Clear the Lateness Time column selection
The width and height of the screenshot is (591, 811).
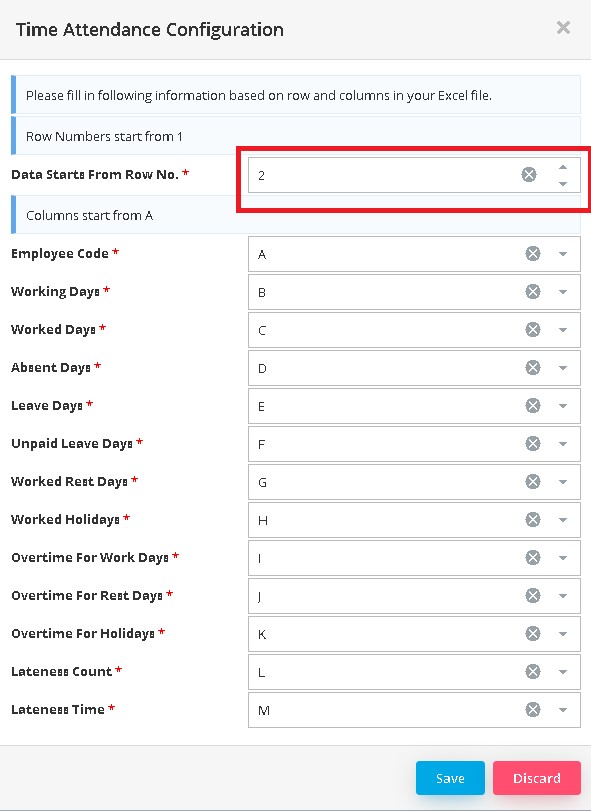coord(533,710)
